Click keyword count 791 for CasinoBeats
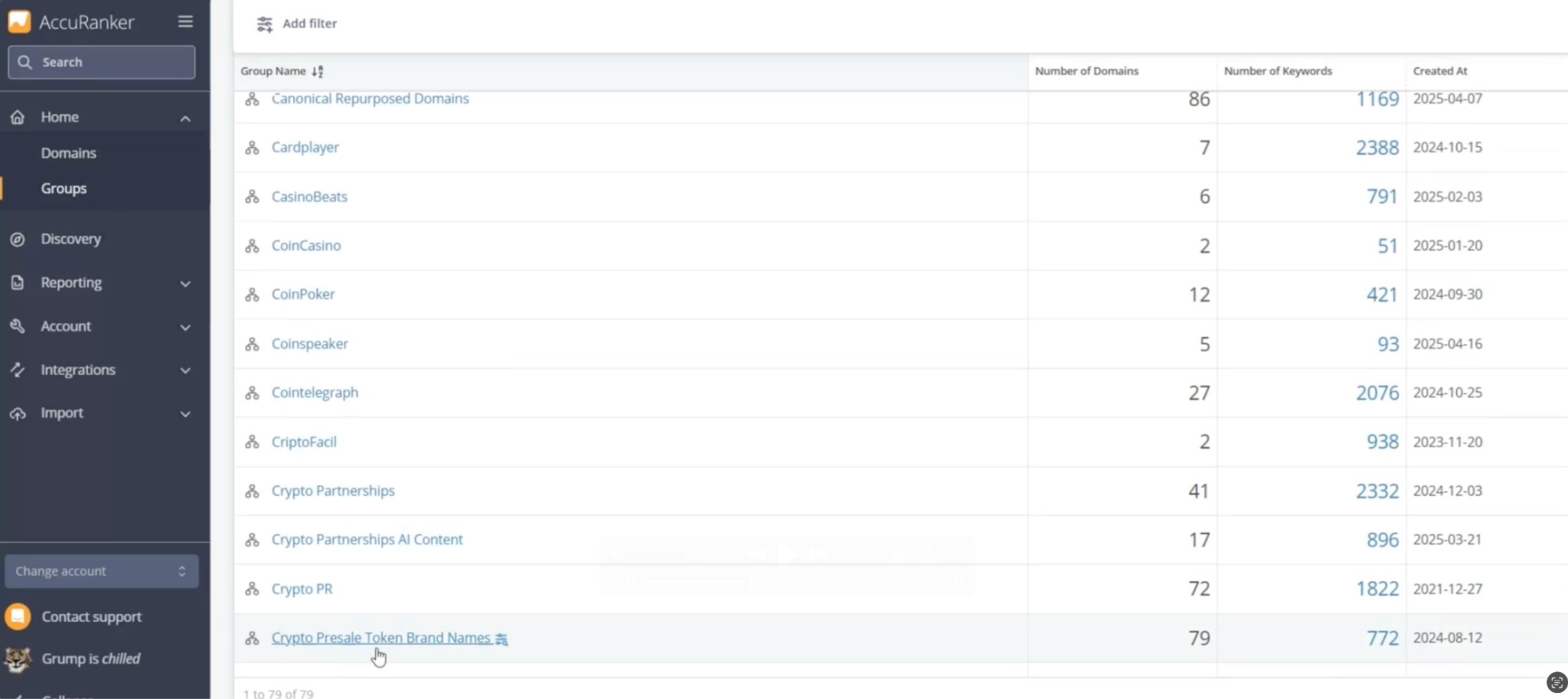The width and height of the screenshot is (1568, 699). click(1383, 197)
